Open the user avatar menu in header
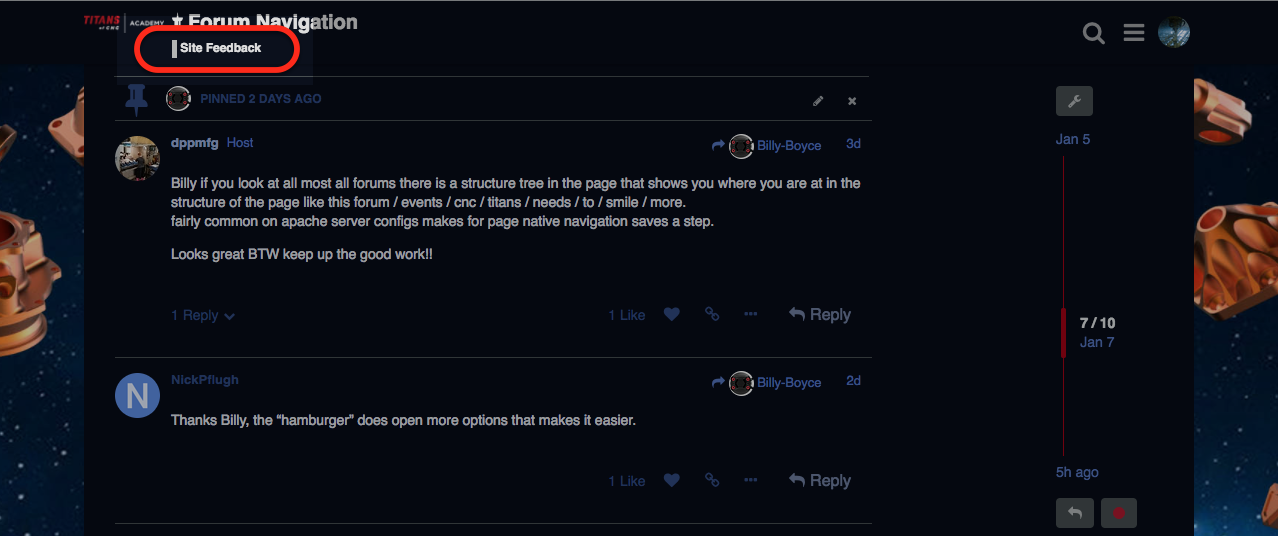1278x536 pixels. click(1173, 33)
